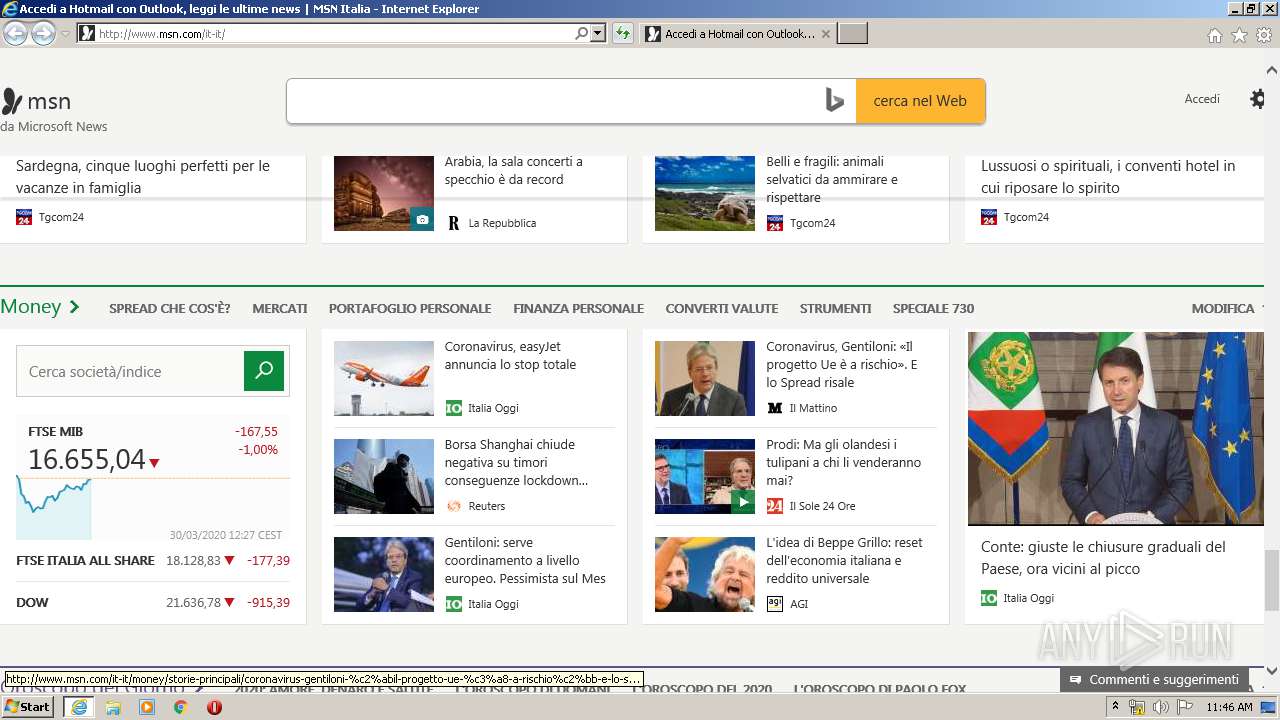Select CONVERTI VALUTE menu item
1280x720 pixels.
(x=722, y=308)
